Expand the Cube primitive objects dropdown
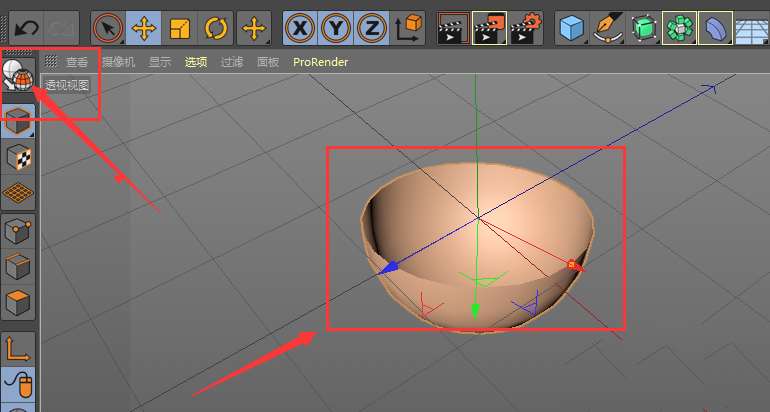Screen dimensions: 770x412 tap(572, 28)
